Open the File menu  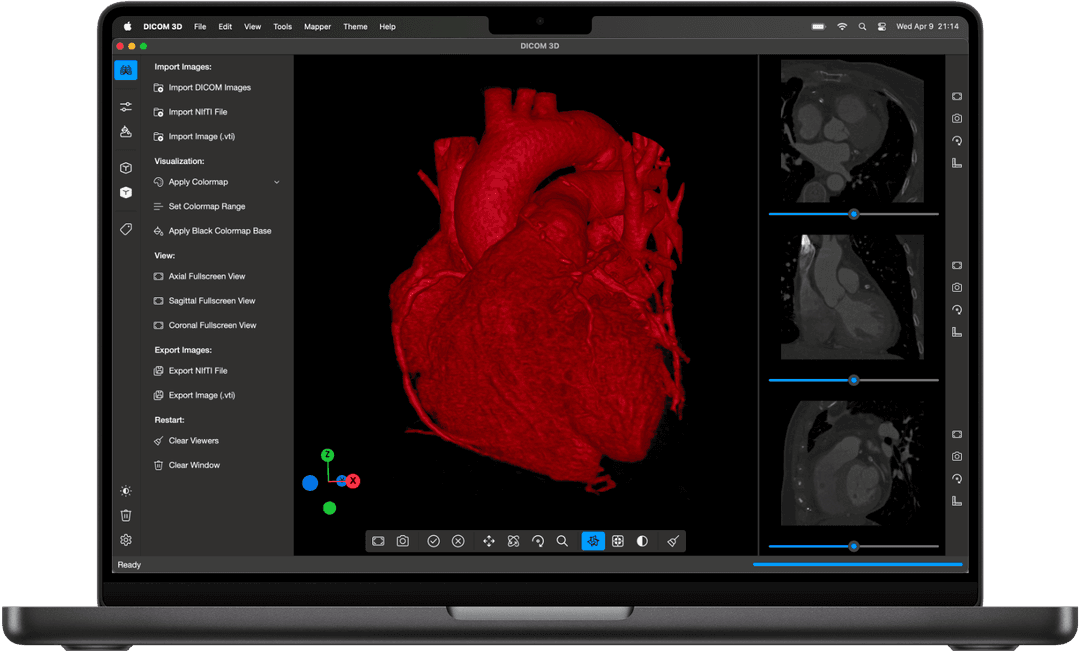click(x=200, y=27)
